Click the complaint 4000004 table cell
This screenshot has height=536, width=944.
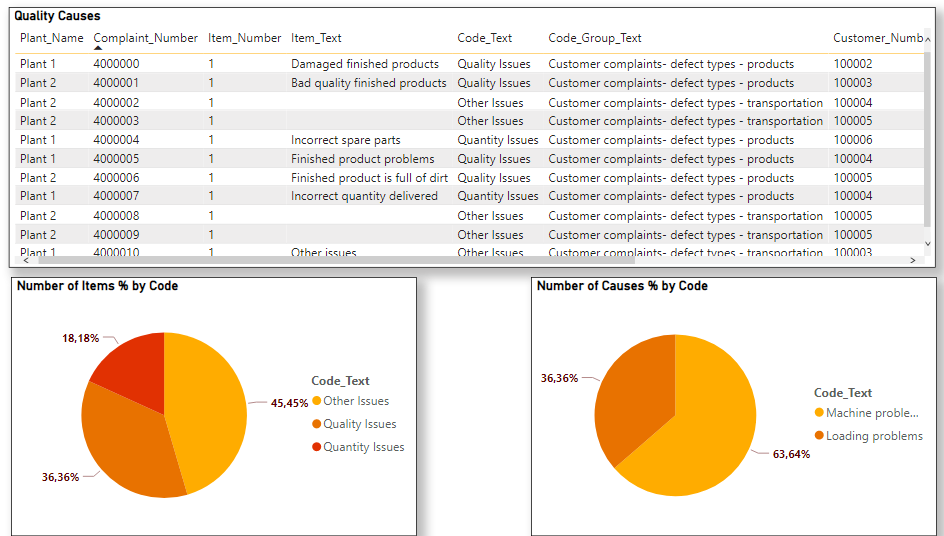(x=116, y=140)
